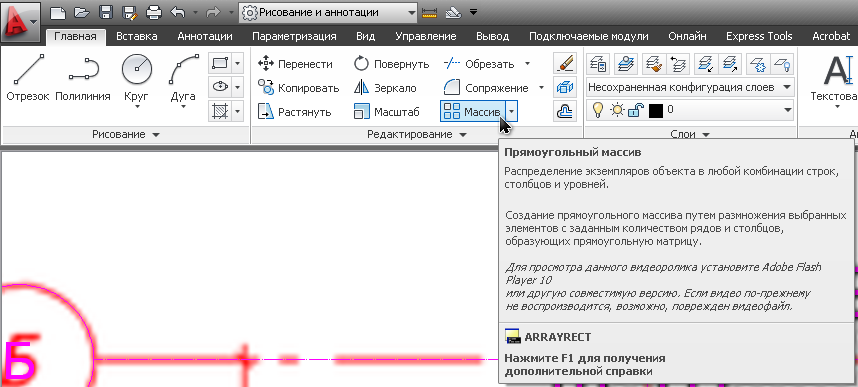
Task: Click the layer freeze snowflake icon
Action: point(759,63)
